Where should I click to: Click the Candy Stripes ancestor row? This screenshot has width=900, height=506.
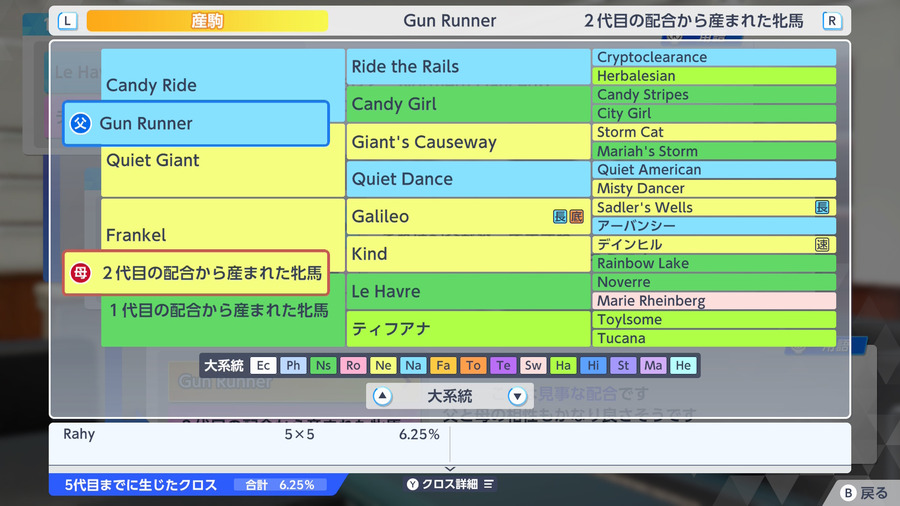coord(714,95)
